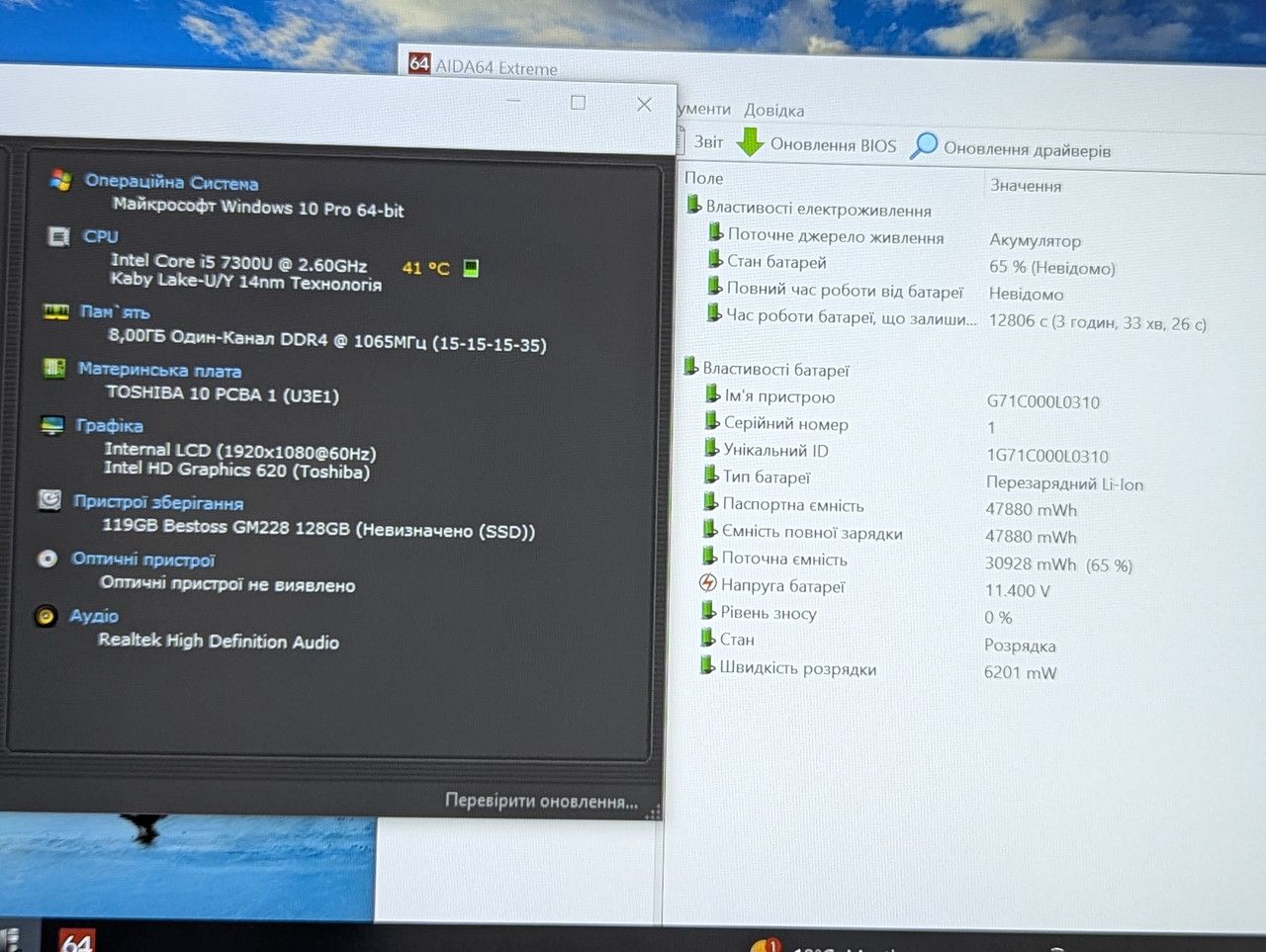Open the Довідка menu in AIDA64
The height and width of the screenshot is (952, 1266).
(774, 110)
